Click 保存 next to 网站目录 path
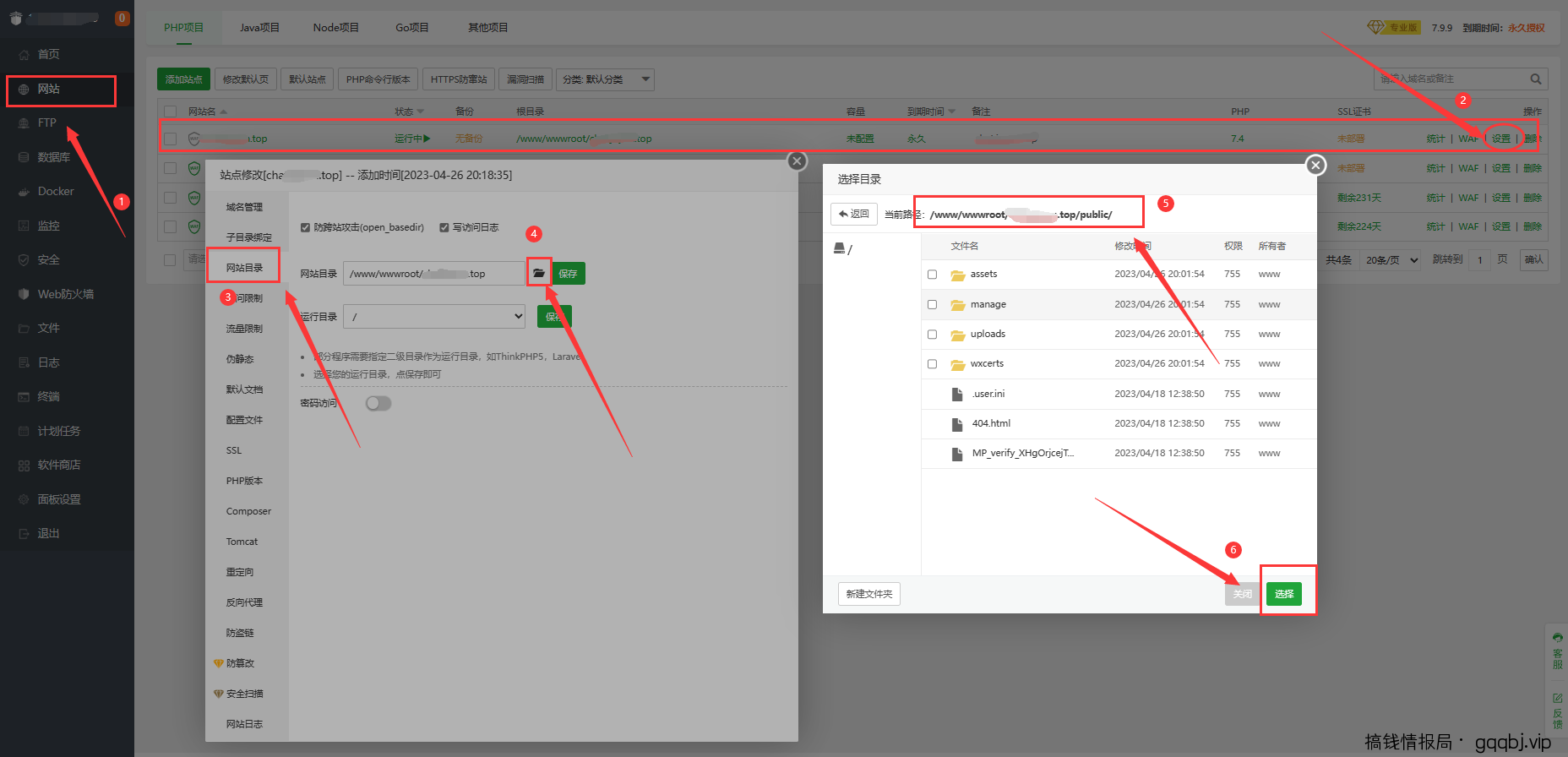 pyautogui.click(x=569, y=274)
